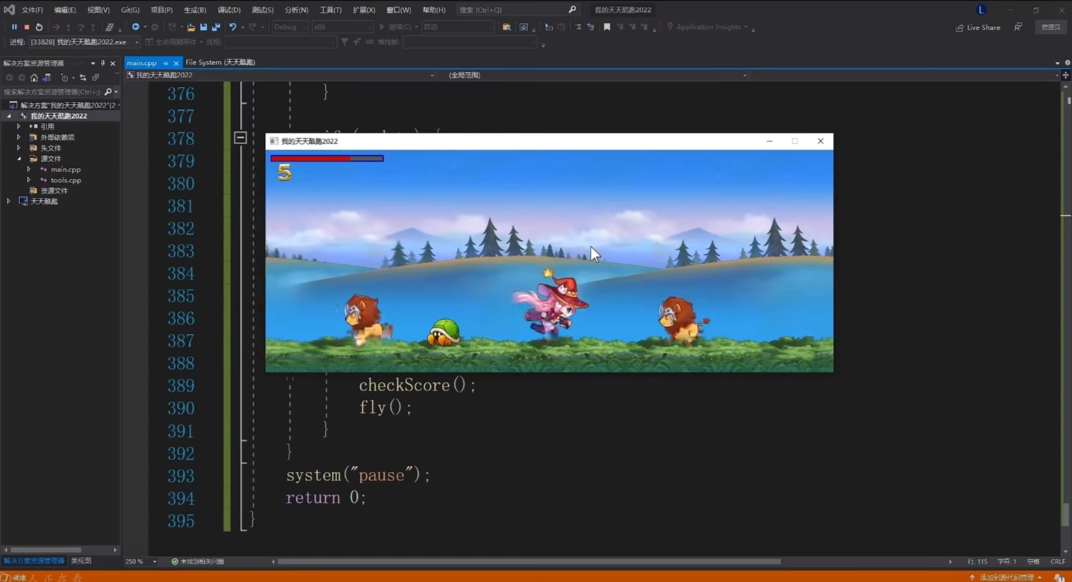Viewport: 1072px width, 582px height.
Task: Click the pause debugging (break all) icon
Action: pyautogui.click(x=14, y=27)
